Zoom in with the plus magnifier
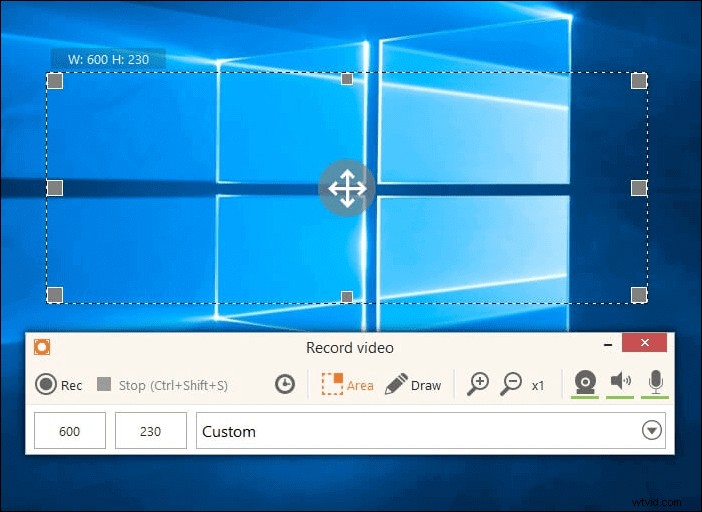The height and width of the screenshot is (512, 702). pyautogui.click(x=478, y=384)
